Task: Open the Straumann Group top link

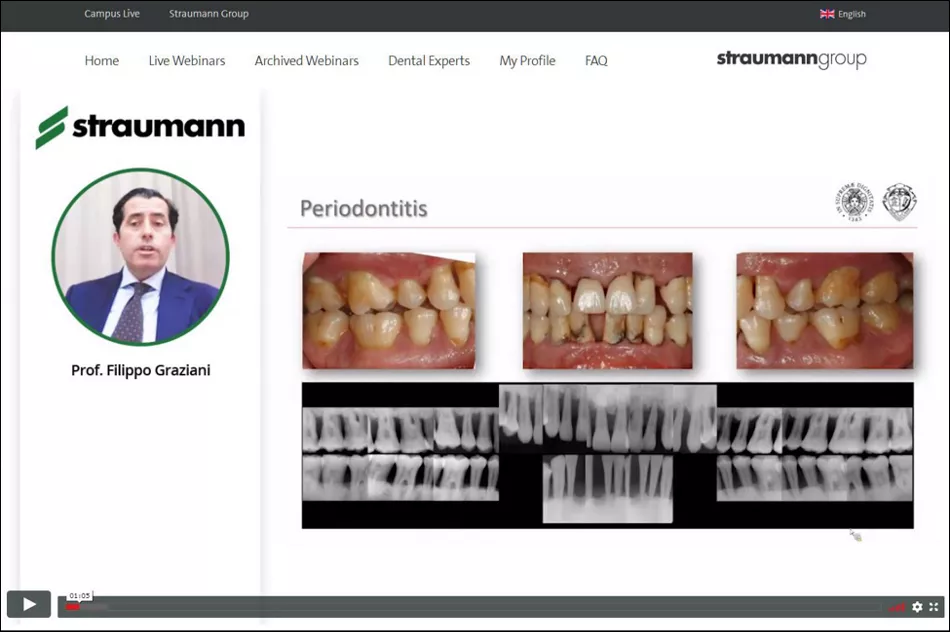Action: click(209, 14)
